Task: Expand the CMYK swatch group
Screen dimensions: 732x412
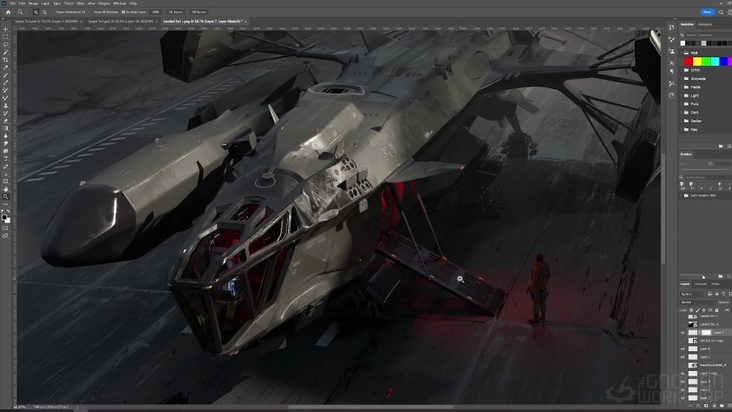Action: [682, 70]
